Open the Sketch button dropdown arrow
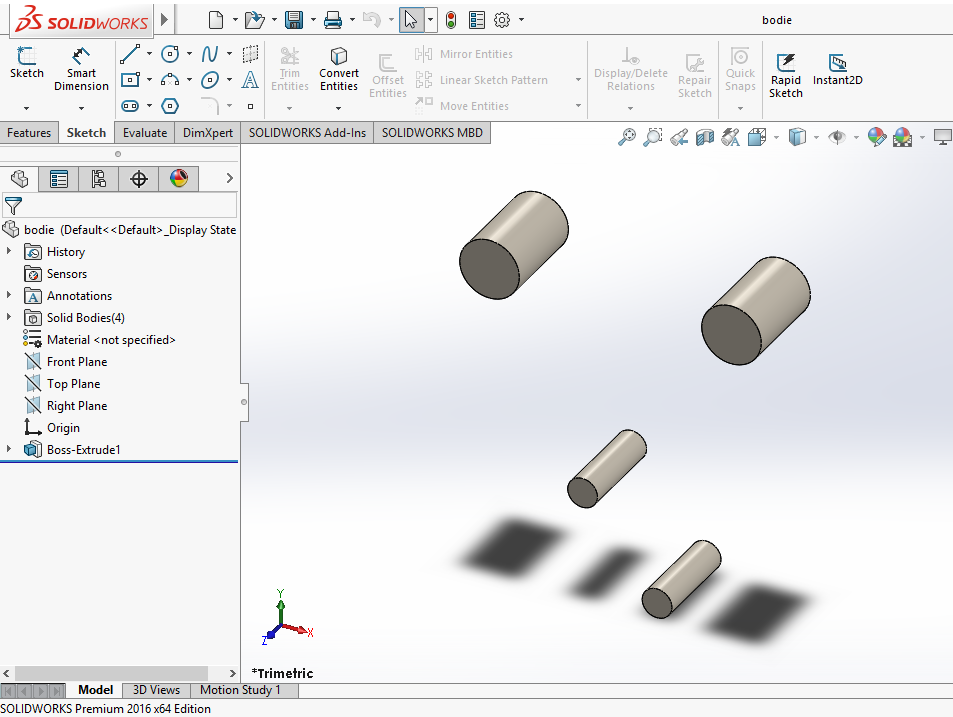The width and height of the screenshot is (953, 717). click(26, 108)
